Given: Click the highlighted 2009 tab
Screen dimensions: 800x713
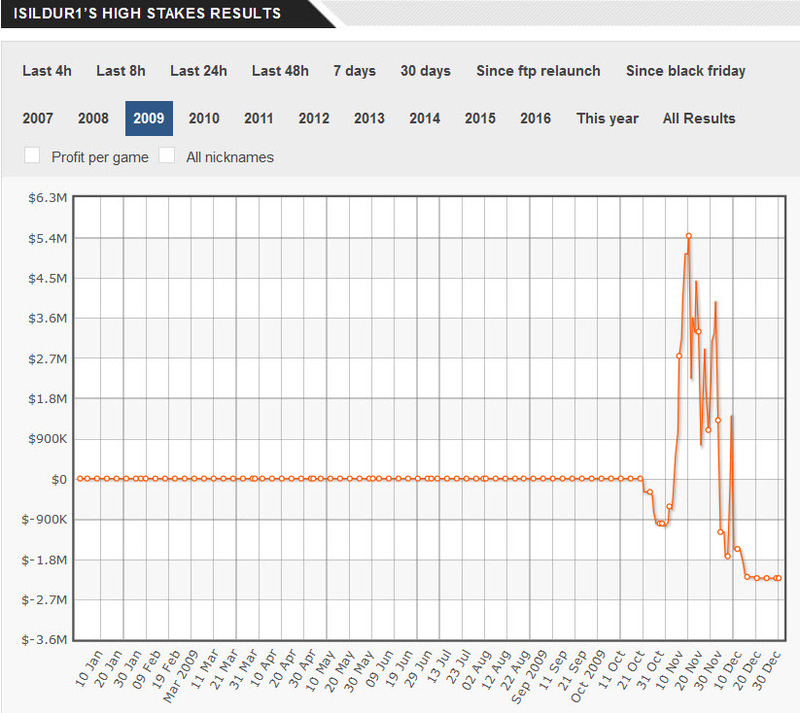Looking at the screenshot, I should point(149,118).
